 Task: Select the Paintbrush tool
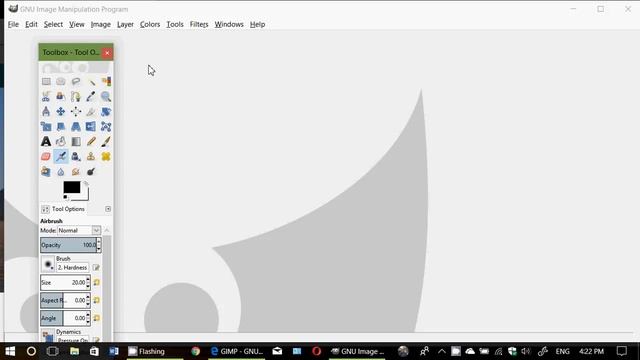106,142
